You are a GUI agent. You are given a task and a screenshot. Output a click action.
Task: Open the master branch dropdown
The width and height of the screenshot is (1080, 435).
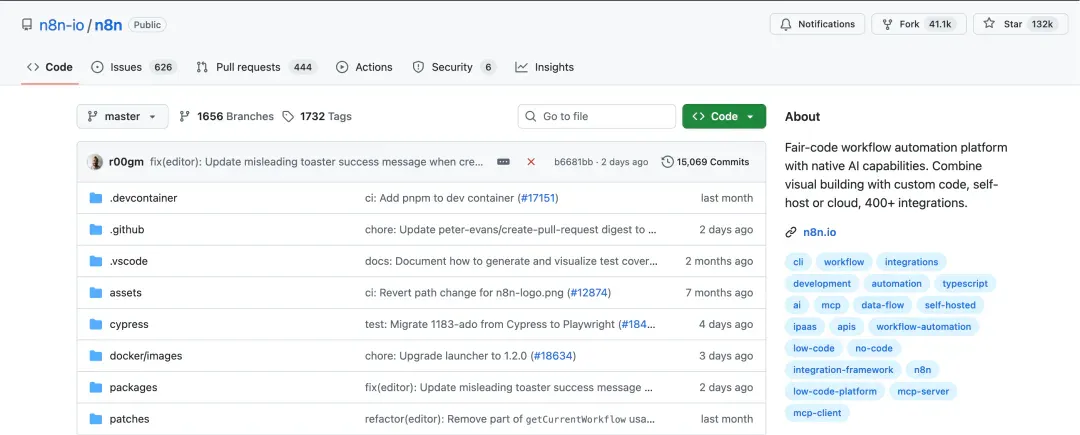pos(123,116)
